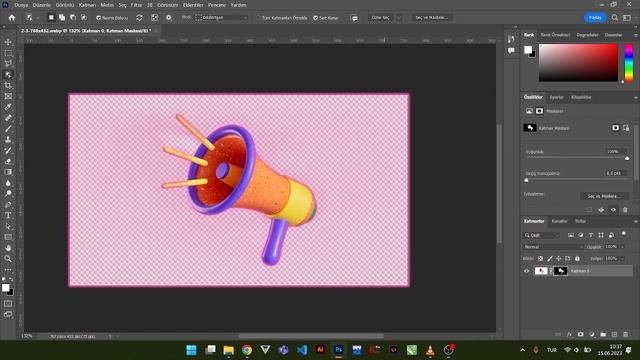This screenshot has height=360, width=640.
Task: Select the Rectangular Marquee tool
Action: click(8, 53)
